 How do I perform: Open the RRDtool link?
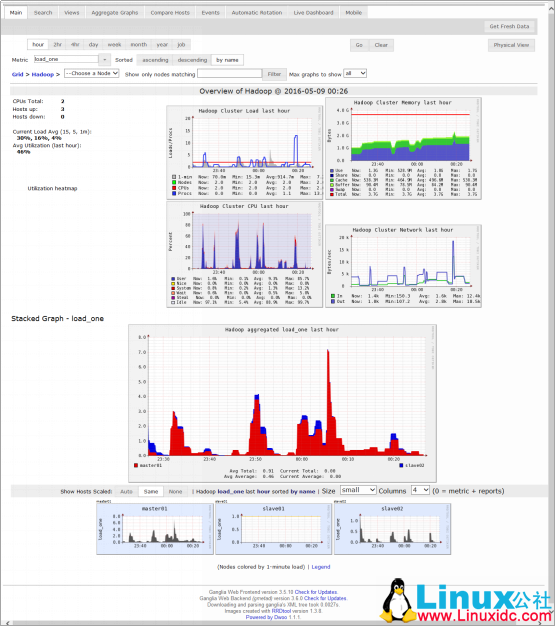click(281, 611)
